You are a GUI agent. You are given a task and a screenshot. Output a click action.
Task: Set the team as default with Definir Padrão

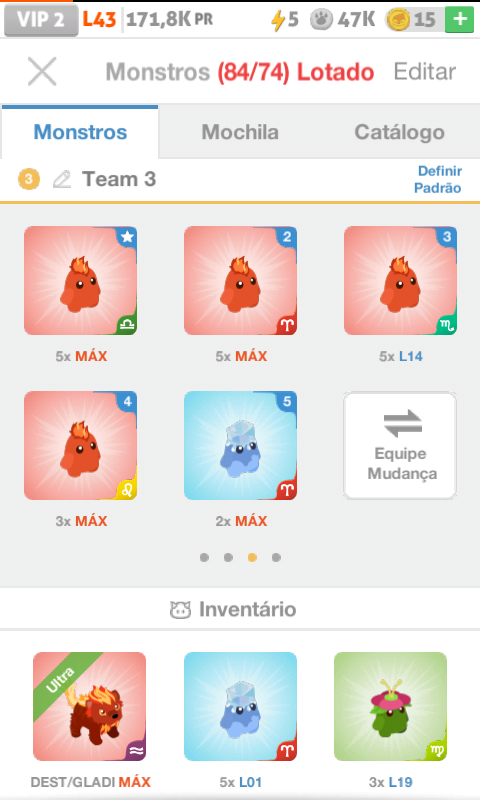[x=438, y=180]
